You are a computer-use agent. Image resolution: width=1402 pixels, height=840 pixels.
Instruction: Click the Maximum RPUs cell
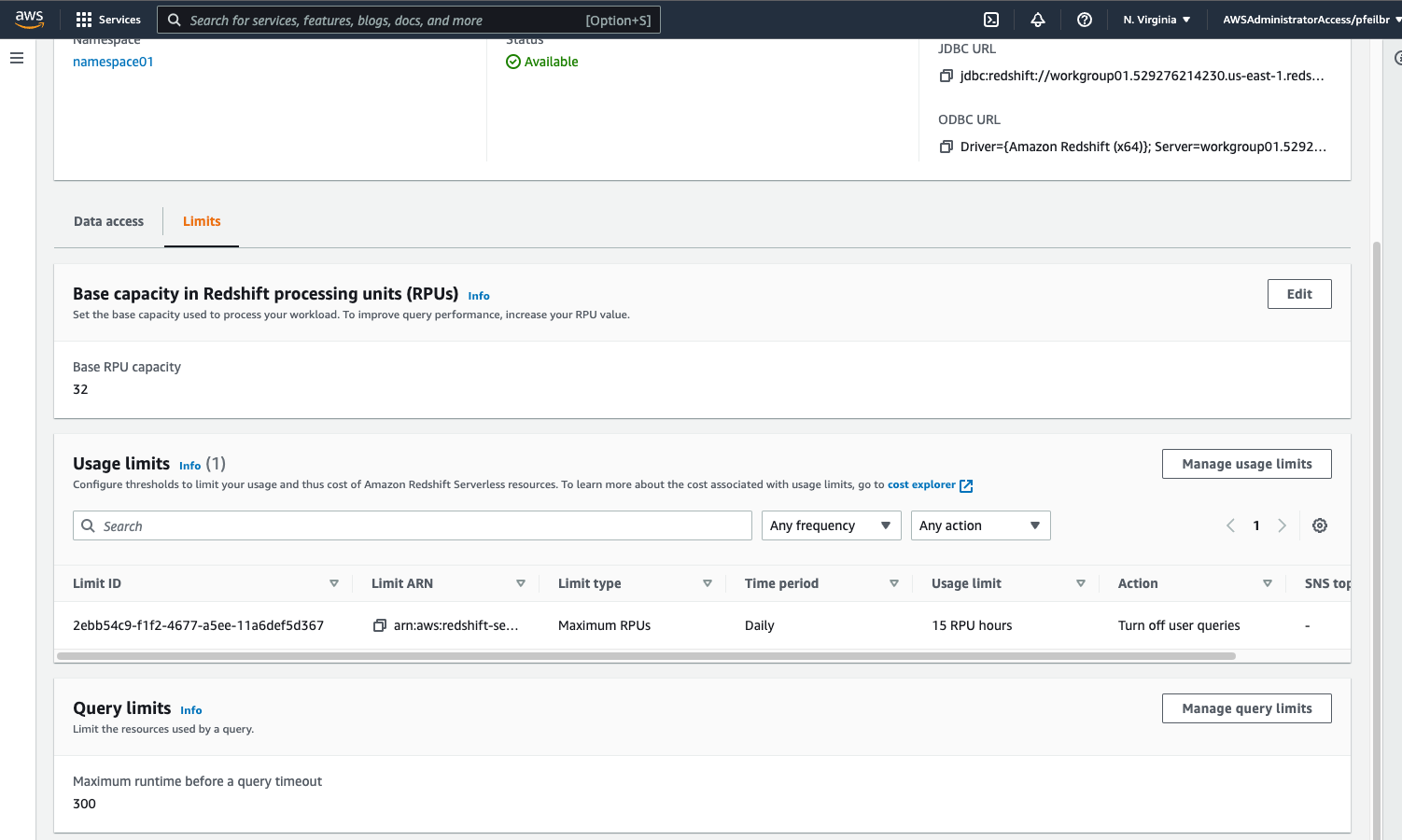(x=604, y=625)
